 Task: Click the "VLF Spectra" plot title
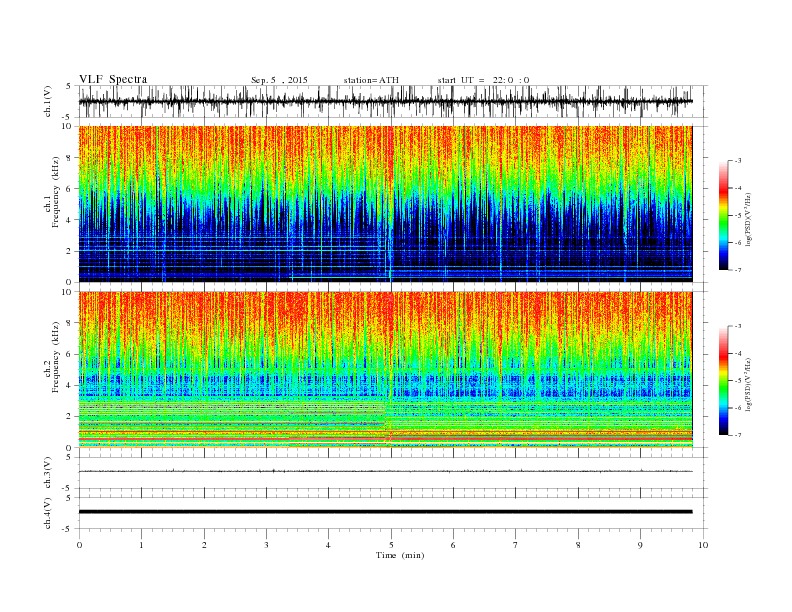[113, 79]
